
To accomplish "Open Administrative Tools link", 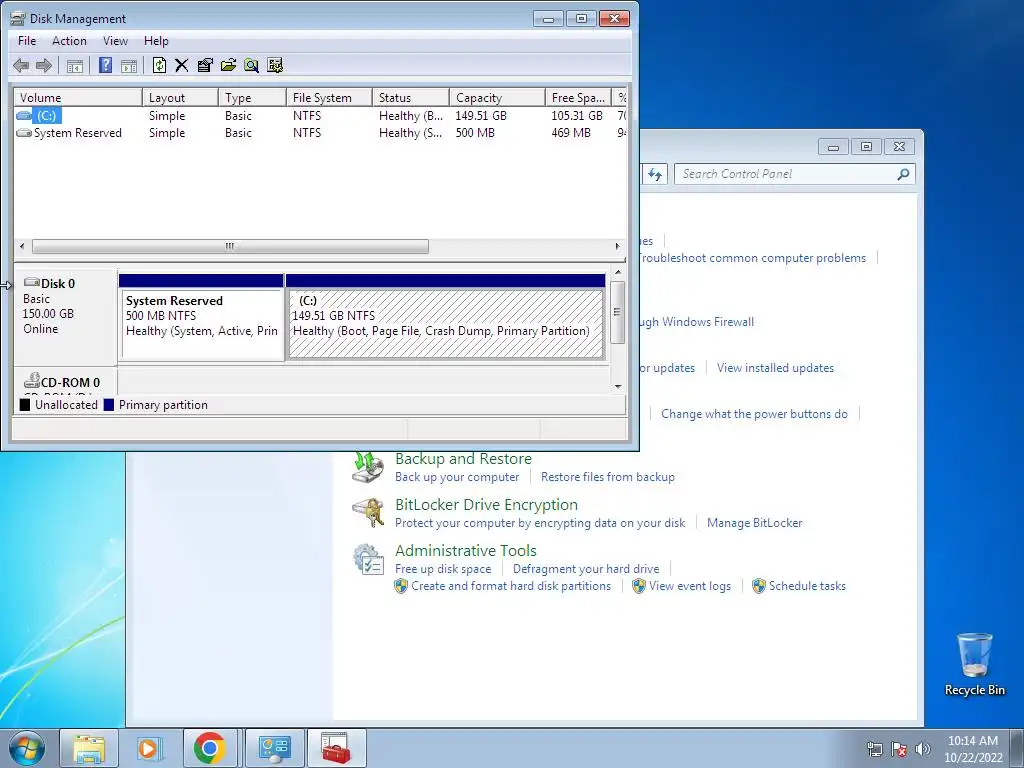I will click(466, 551).
